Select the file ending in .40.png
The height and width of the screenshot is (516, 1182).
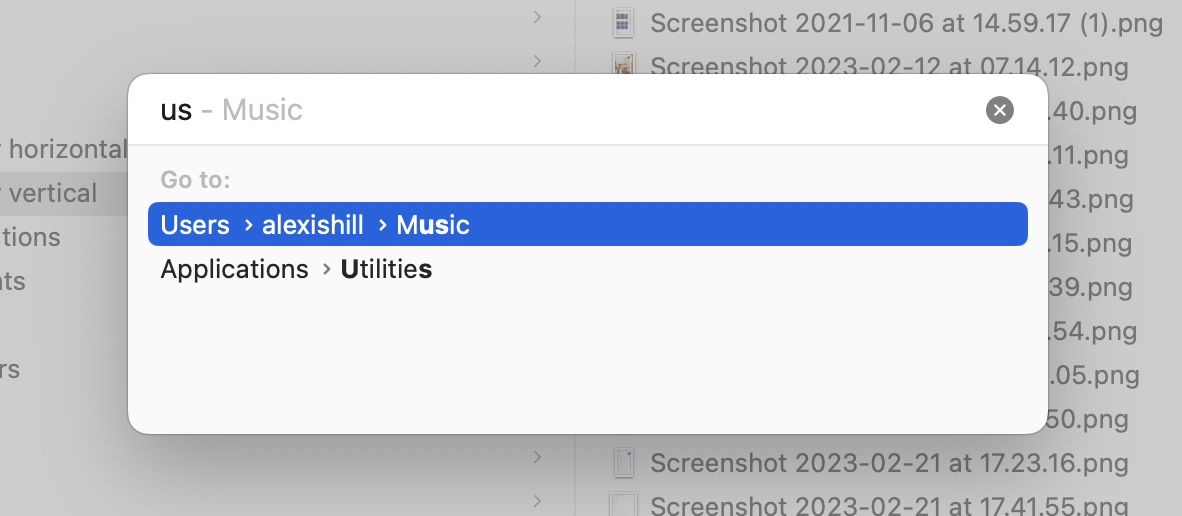[x=1091, y=111]
